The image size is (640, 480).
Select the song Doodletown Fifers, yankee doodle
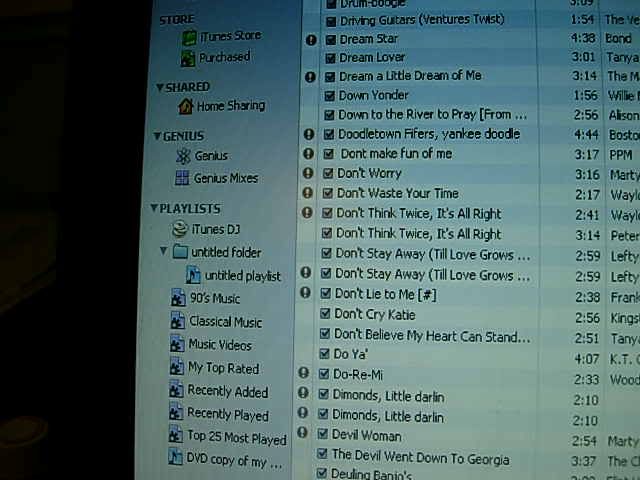click(x=429, y=134)
